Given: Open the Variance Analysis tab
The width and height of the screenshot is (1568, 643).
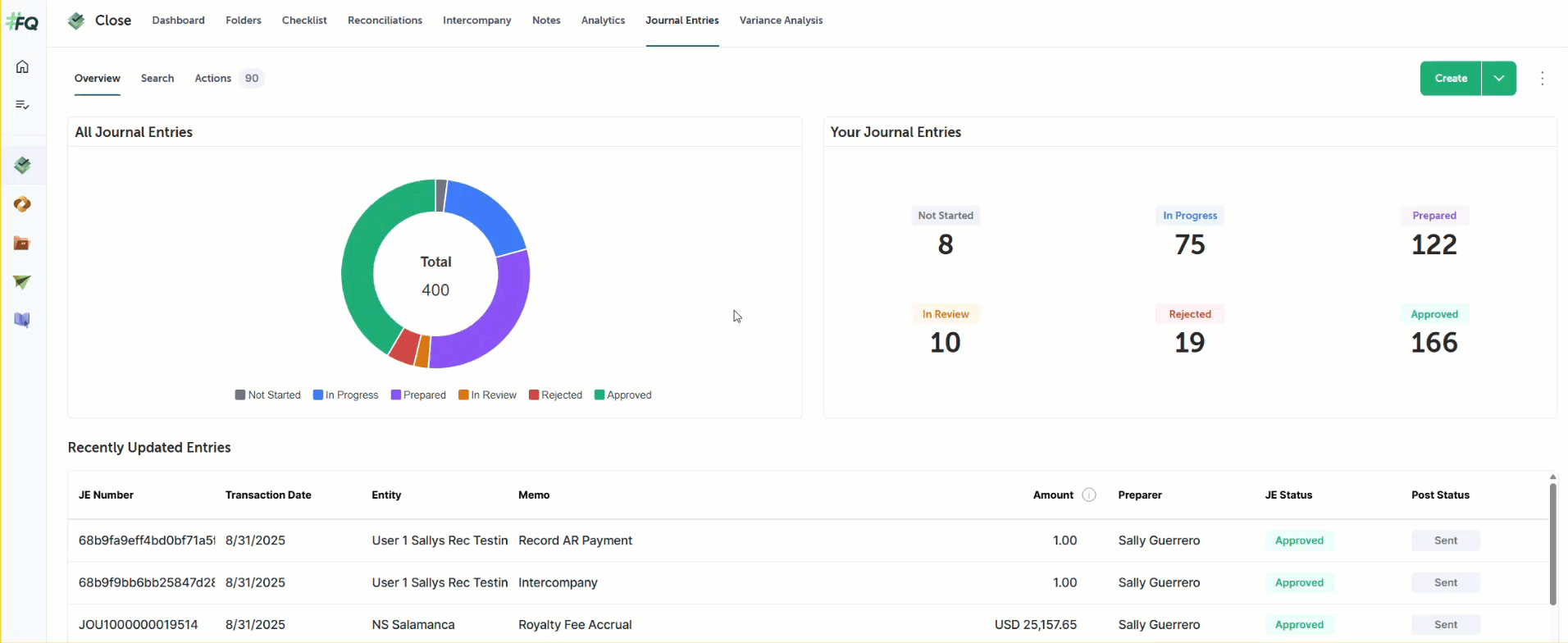Looking at the screenshot, I should tap(781, 21).
